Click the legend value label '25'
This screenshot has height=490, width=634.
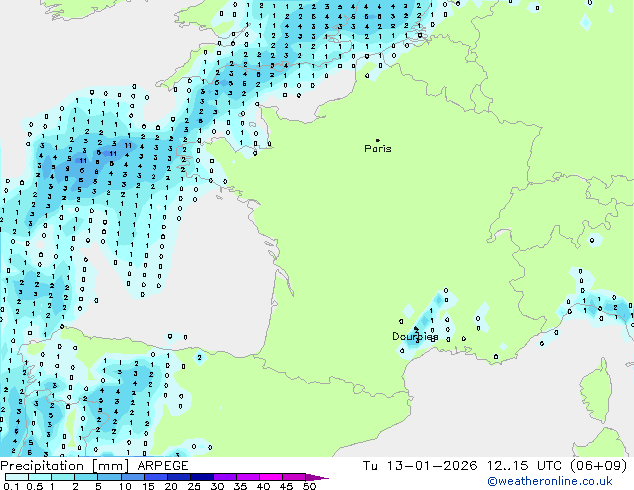coord(194,486)
